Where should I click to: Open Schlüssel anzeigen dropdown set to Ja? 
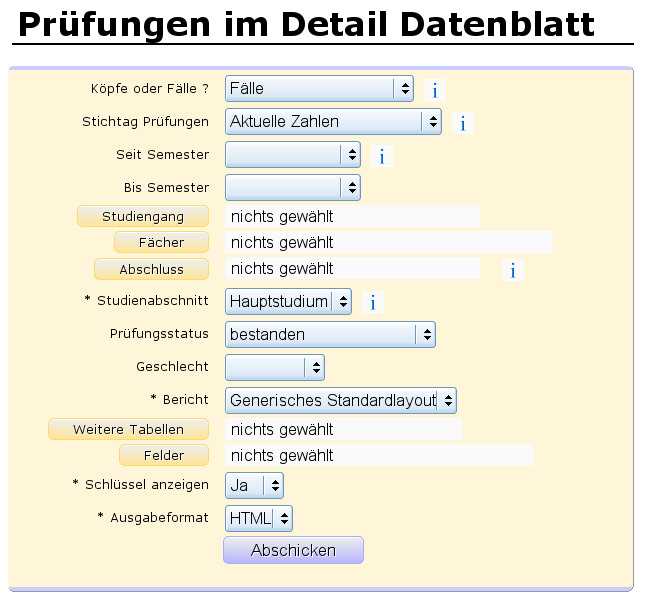(254, 485)
